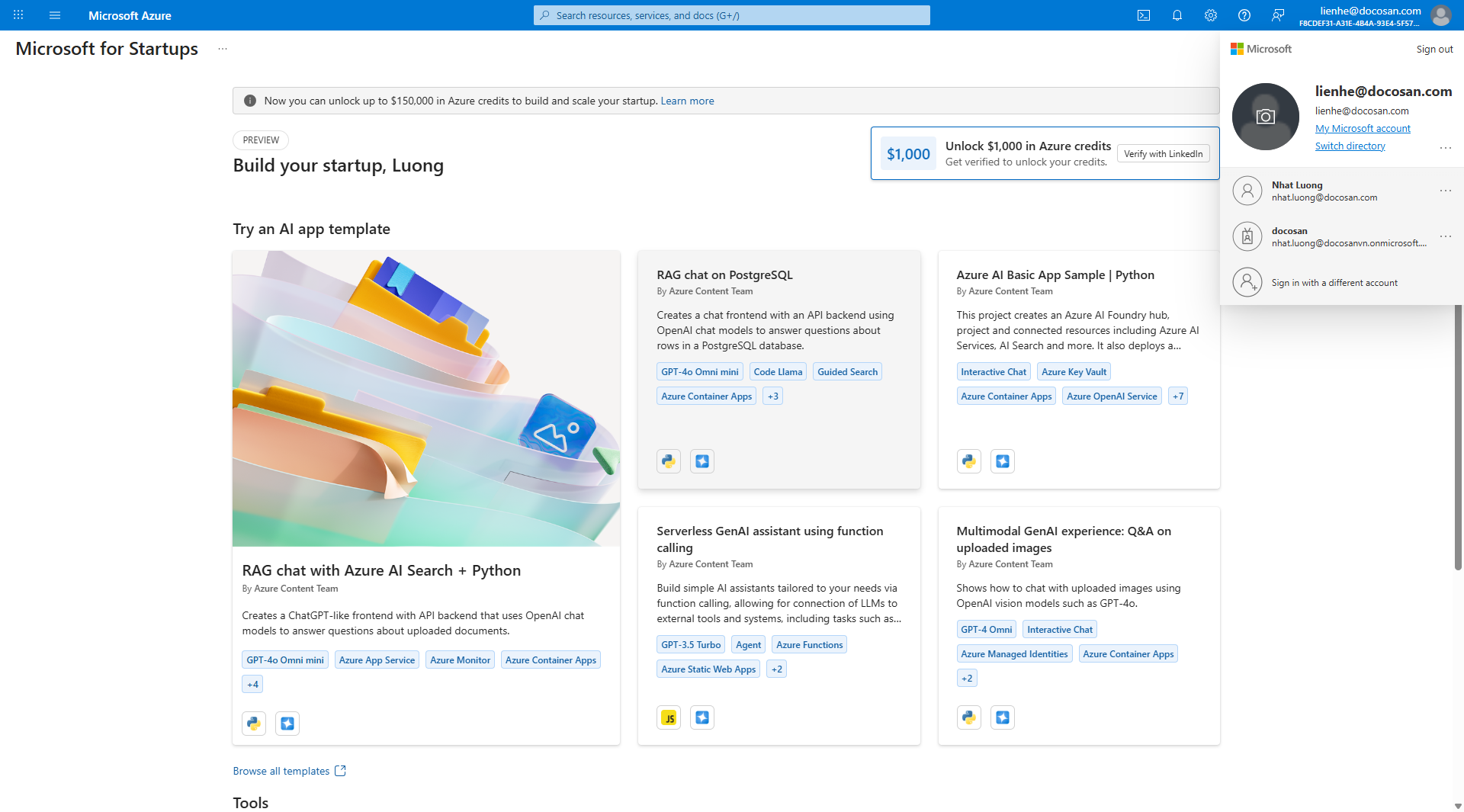
Task: Expand the +4 tags on RAG chat with Azure AI Search
Action: [x=252, y=685]
